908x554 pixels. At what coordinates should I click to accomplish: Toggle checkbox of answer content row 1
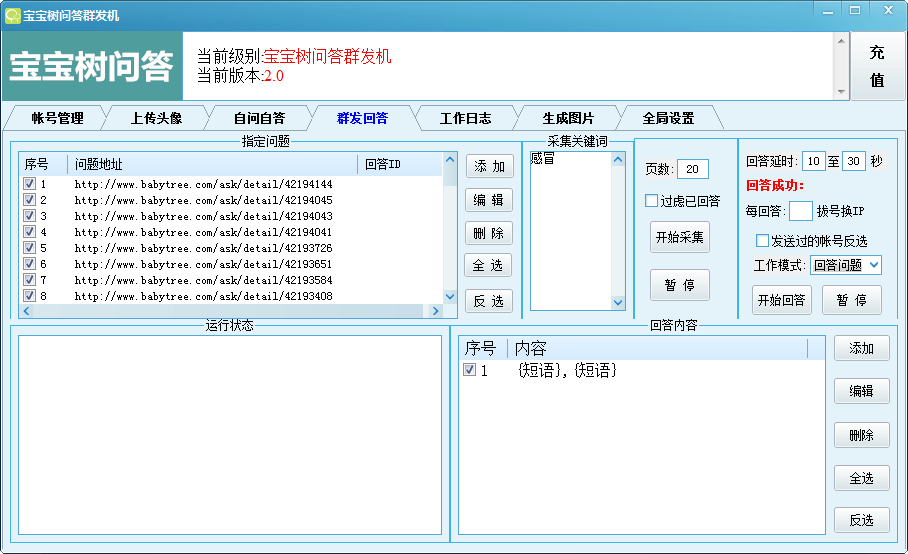470,369
